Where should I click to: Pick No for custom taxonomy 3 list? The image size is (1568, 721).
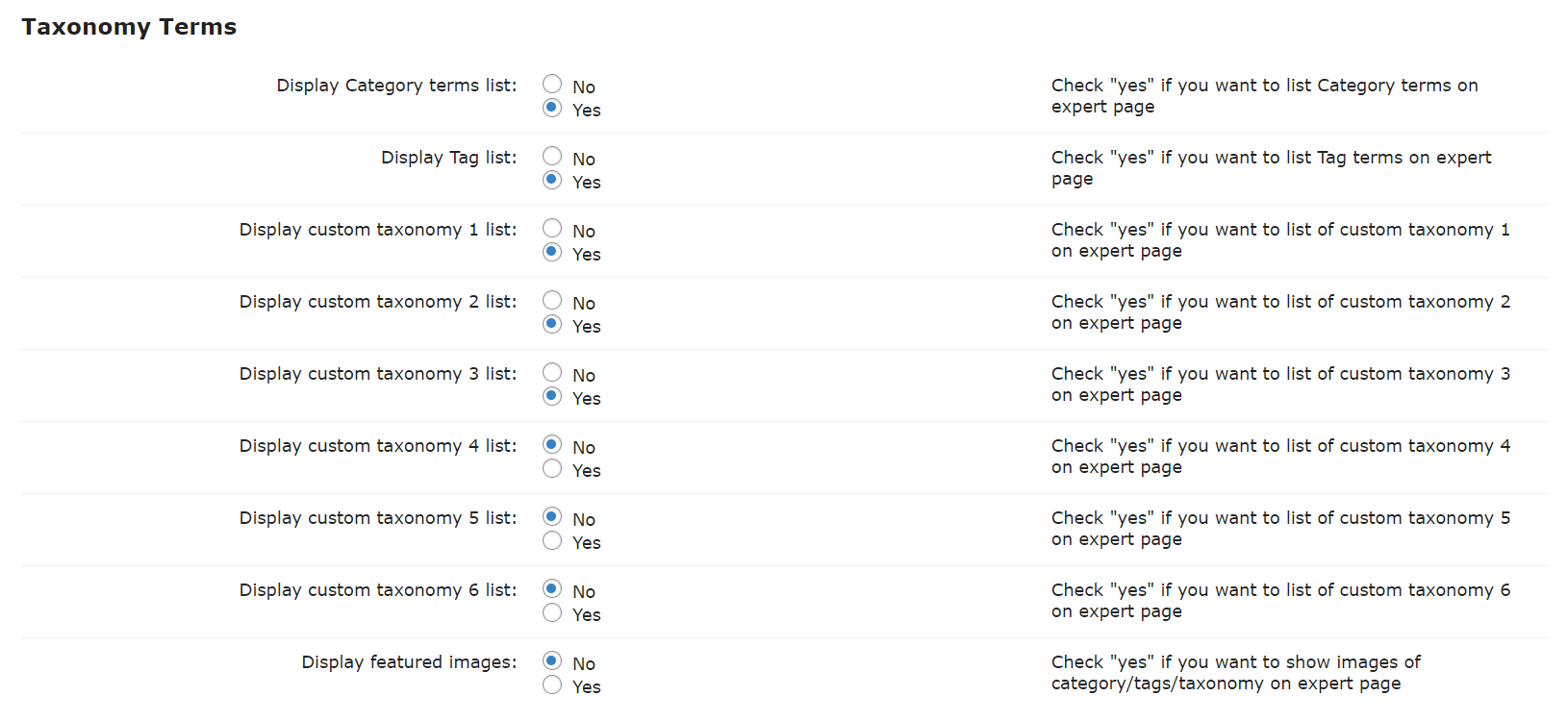pyautogui.click(x=552, y=373)
